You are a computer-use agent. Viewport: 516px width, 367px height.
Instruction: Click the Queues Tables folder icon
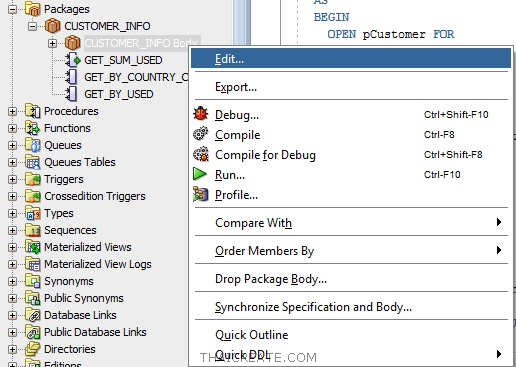(33, 162)
